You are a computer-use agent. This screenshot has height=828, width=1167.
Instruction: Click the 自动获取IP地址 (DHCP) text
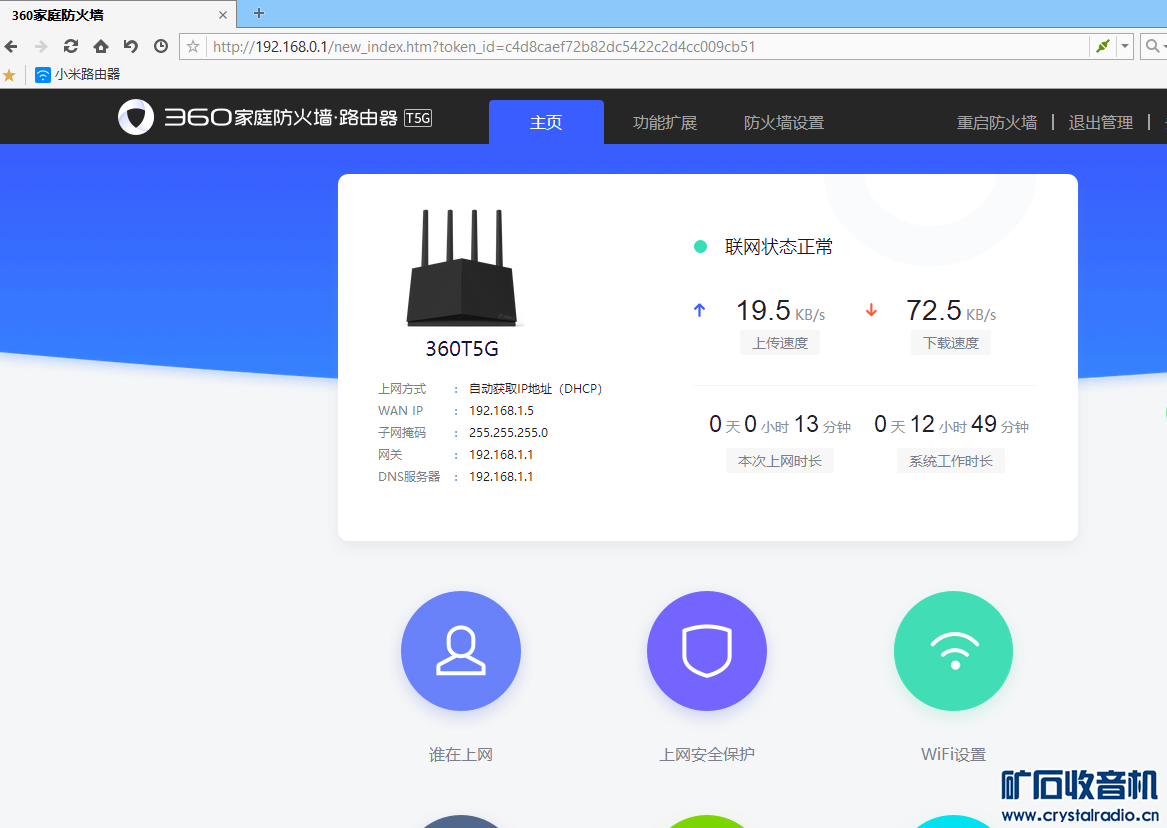[x=535, y=389]
